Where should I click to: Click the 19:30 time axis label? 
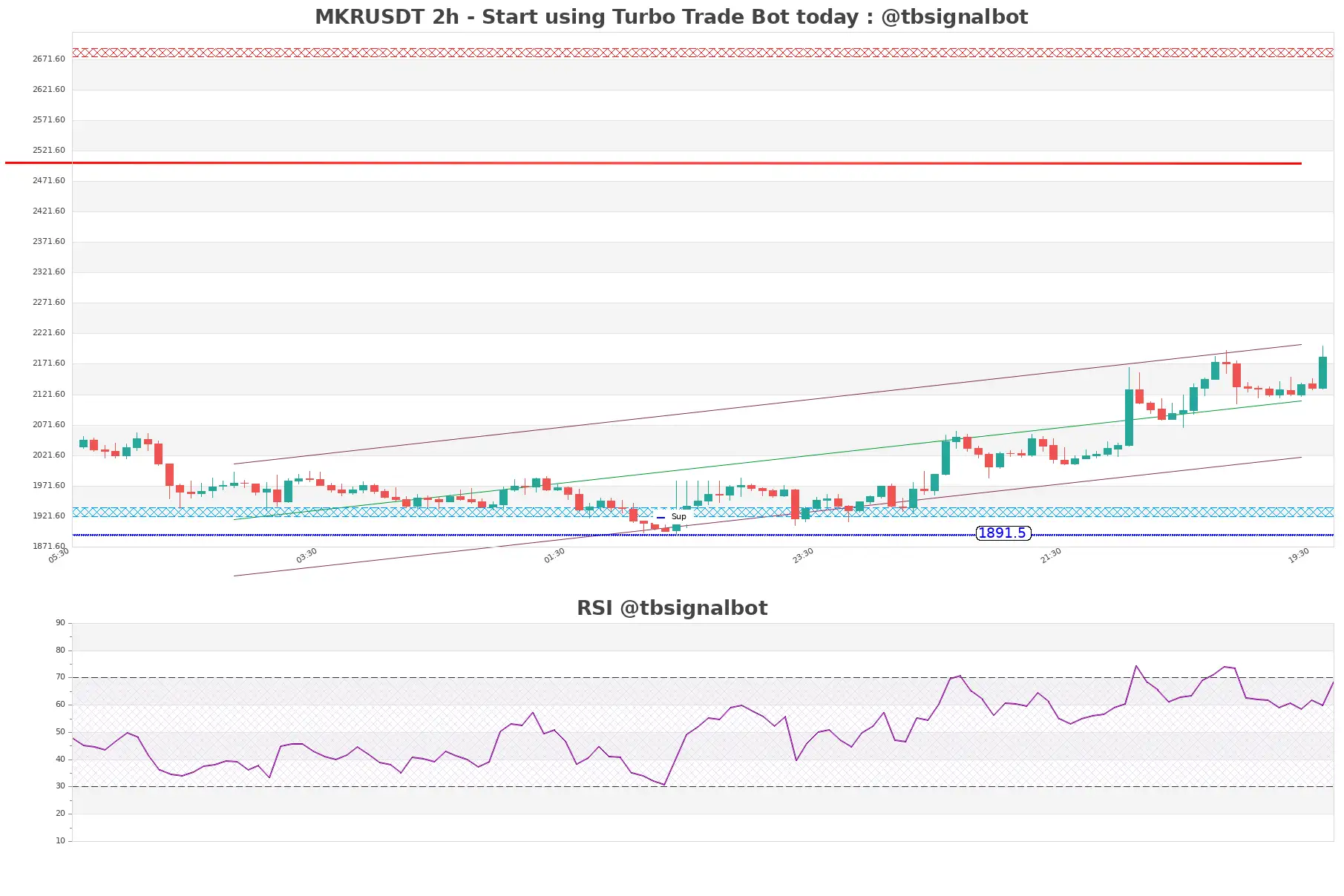pyautogui.click(x=1299, y=556)
